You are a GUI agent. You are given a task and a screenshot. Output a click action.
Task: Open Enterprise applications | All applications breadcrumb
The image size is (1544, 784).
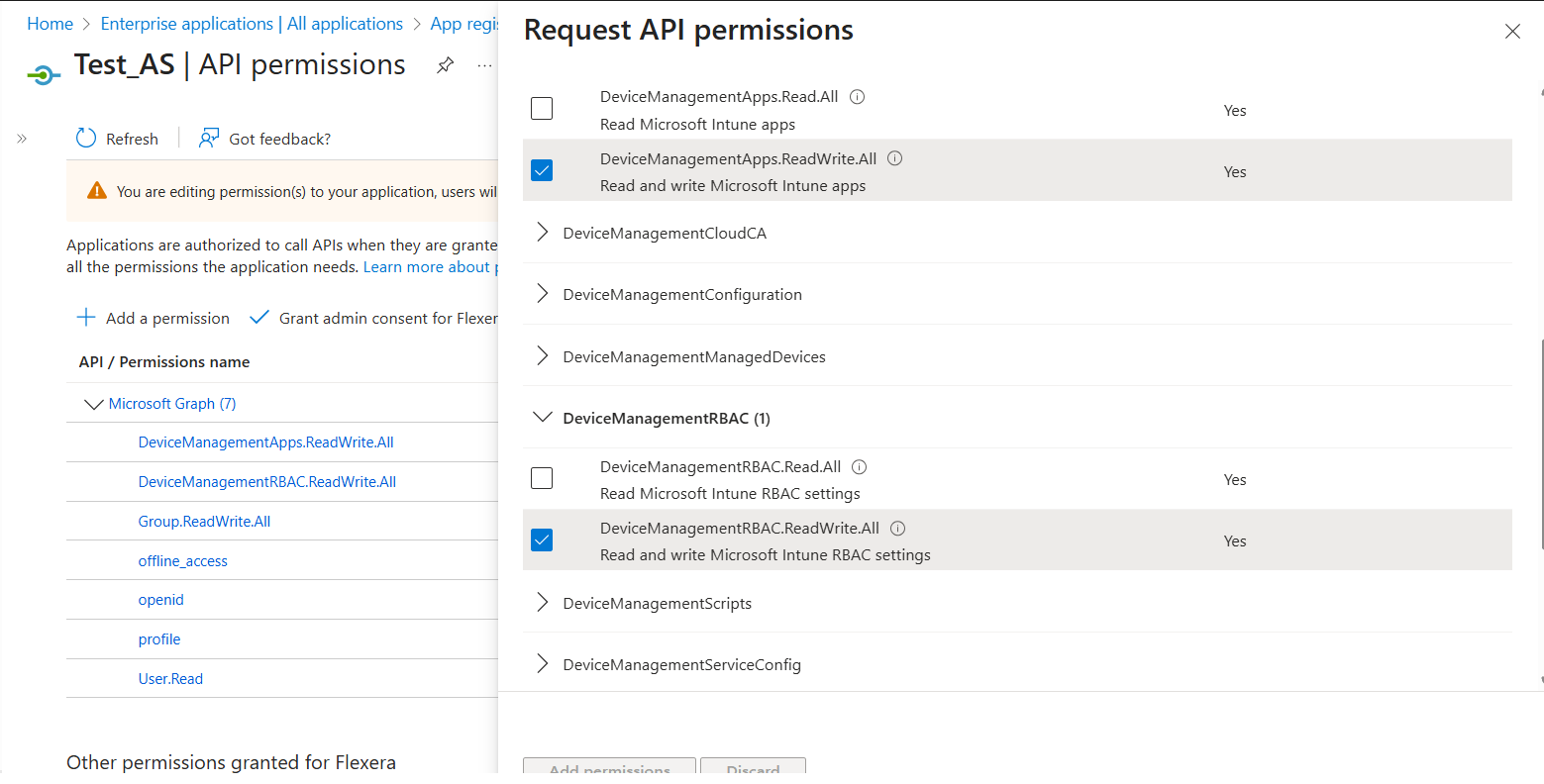(x=252, y=24)
